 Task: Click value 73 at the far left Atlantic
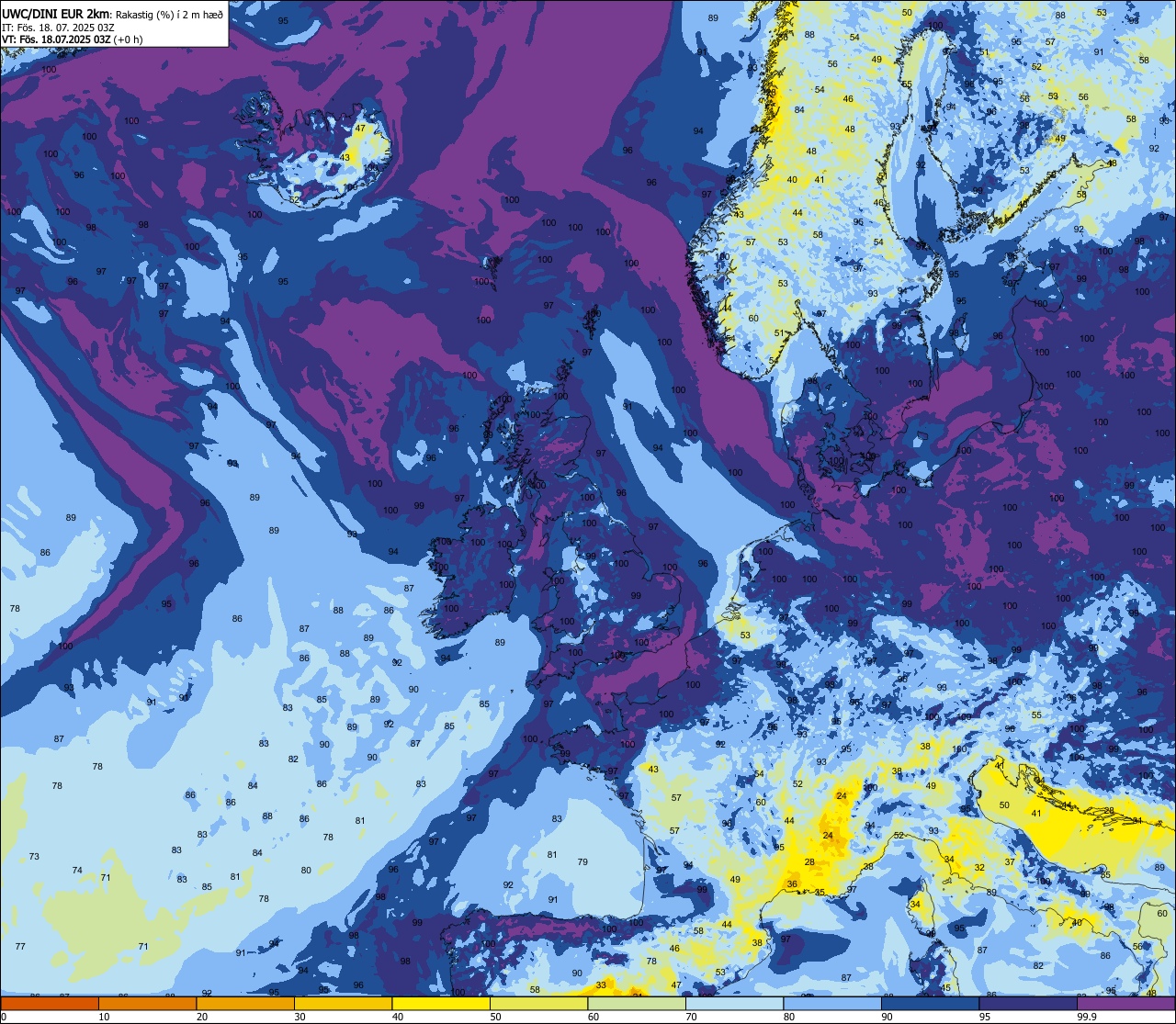[34, 857]
